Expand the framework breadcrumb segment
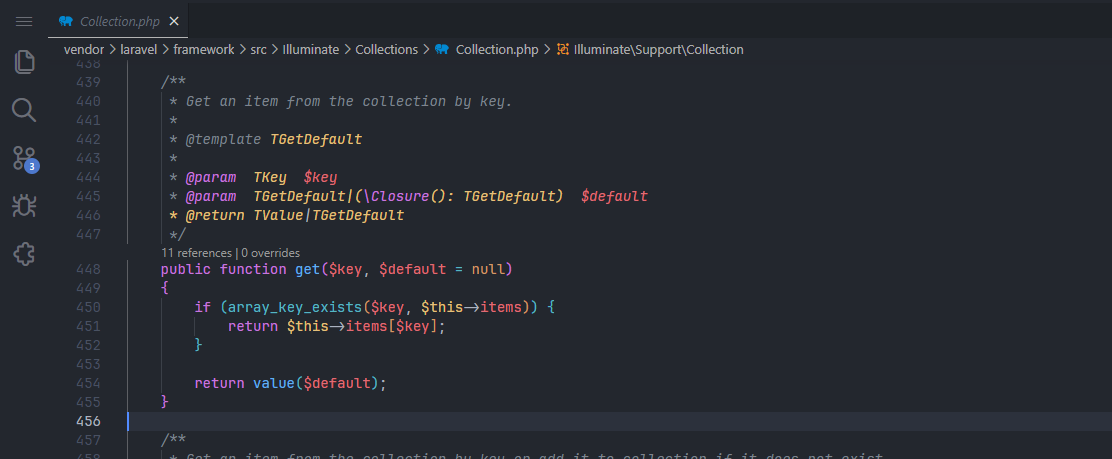This screenshot has height=459, width=1112. point(205,49)
